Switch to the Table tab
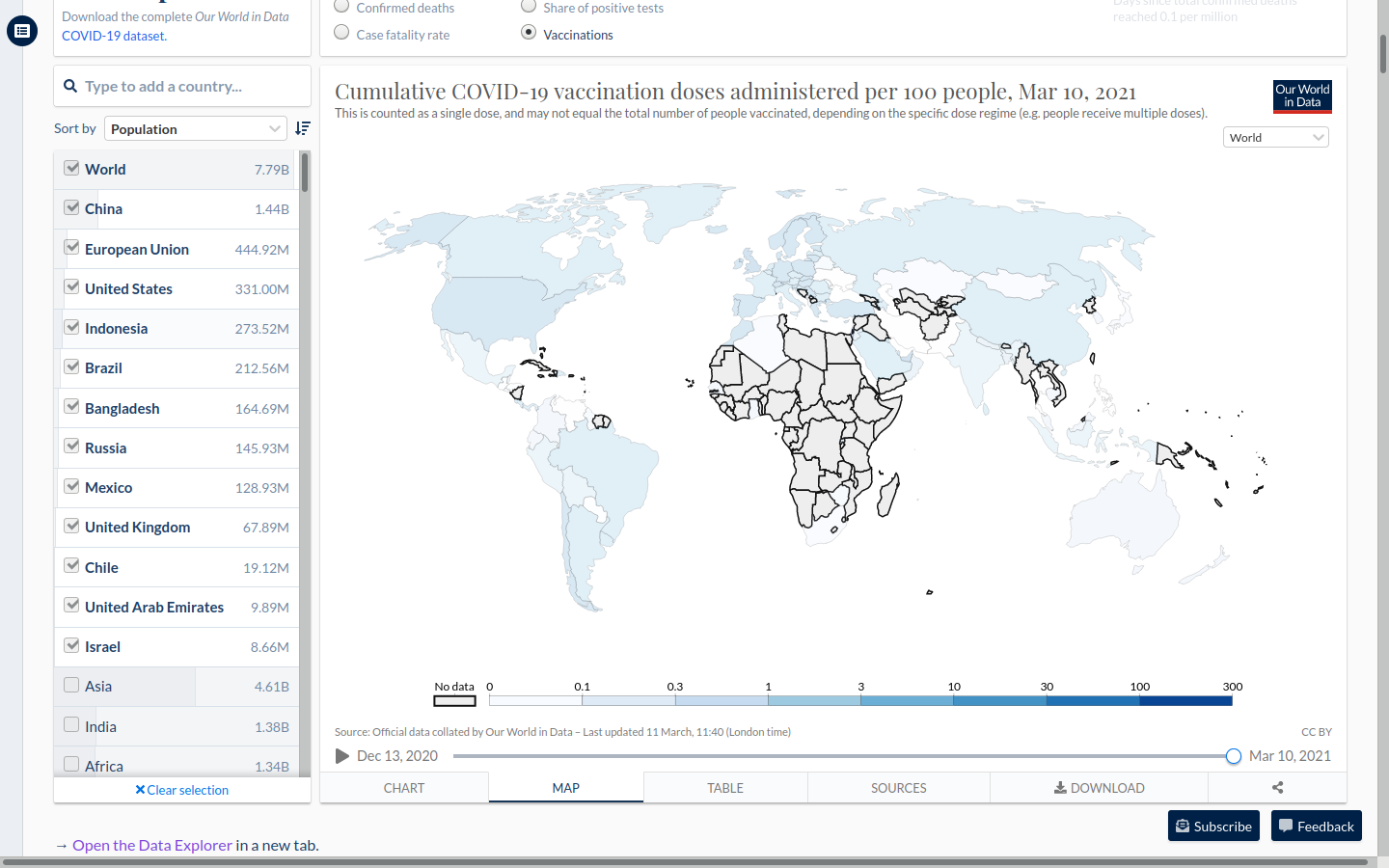This screenshot has height=868, width=1389. pos(725,788)
